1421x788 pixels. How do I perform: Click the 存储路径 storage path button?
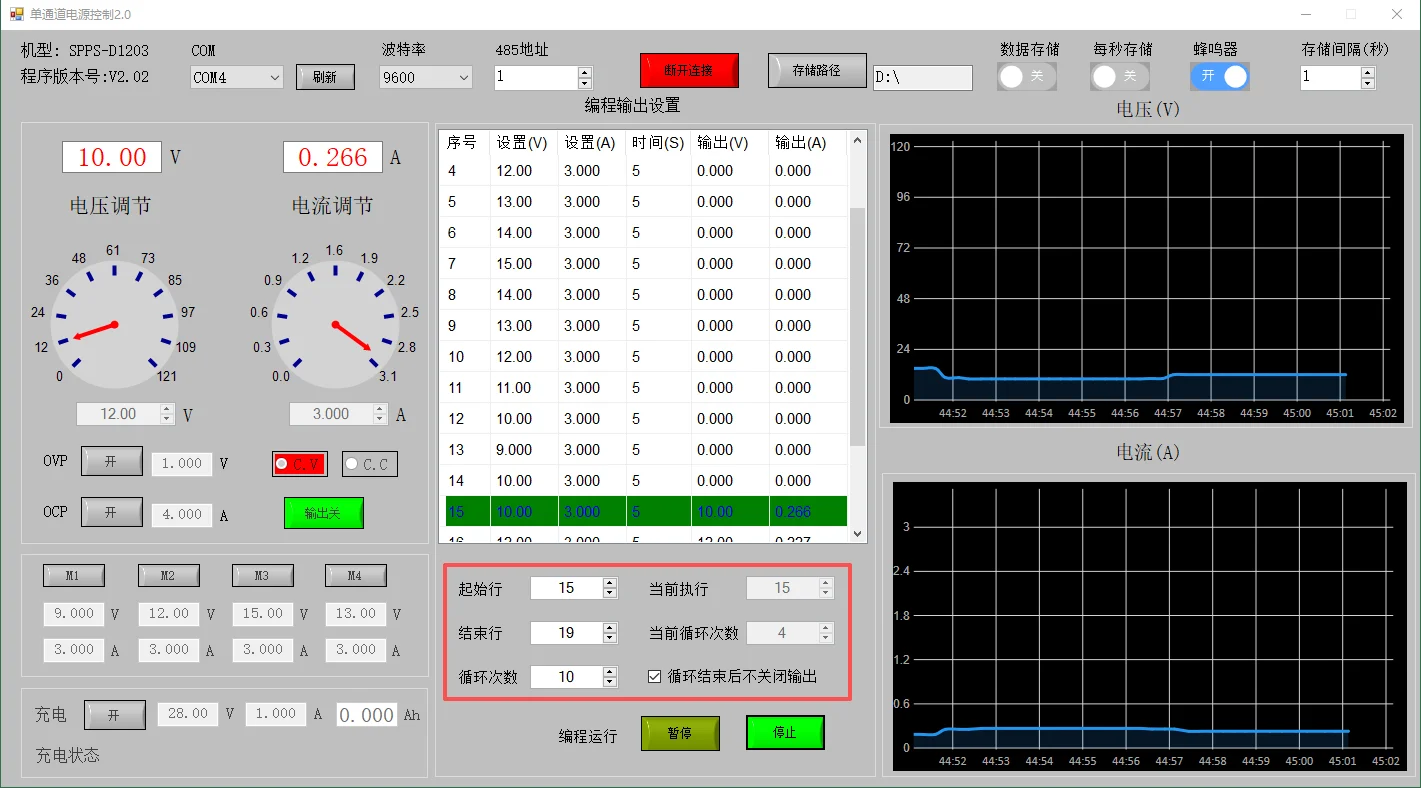(817, 70)
